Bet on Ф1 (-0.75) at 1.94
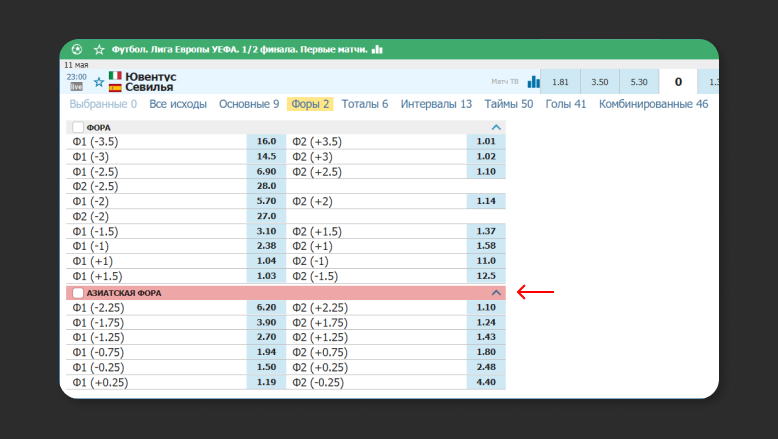This screenshot has height=439, width=778. [266, 352]
